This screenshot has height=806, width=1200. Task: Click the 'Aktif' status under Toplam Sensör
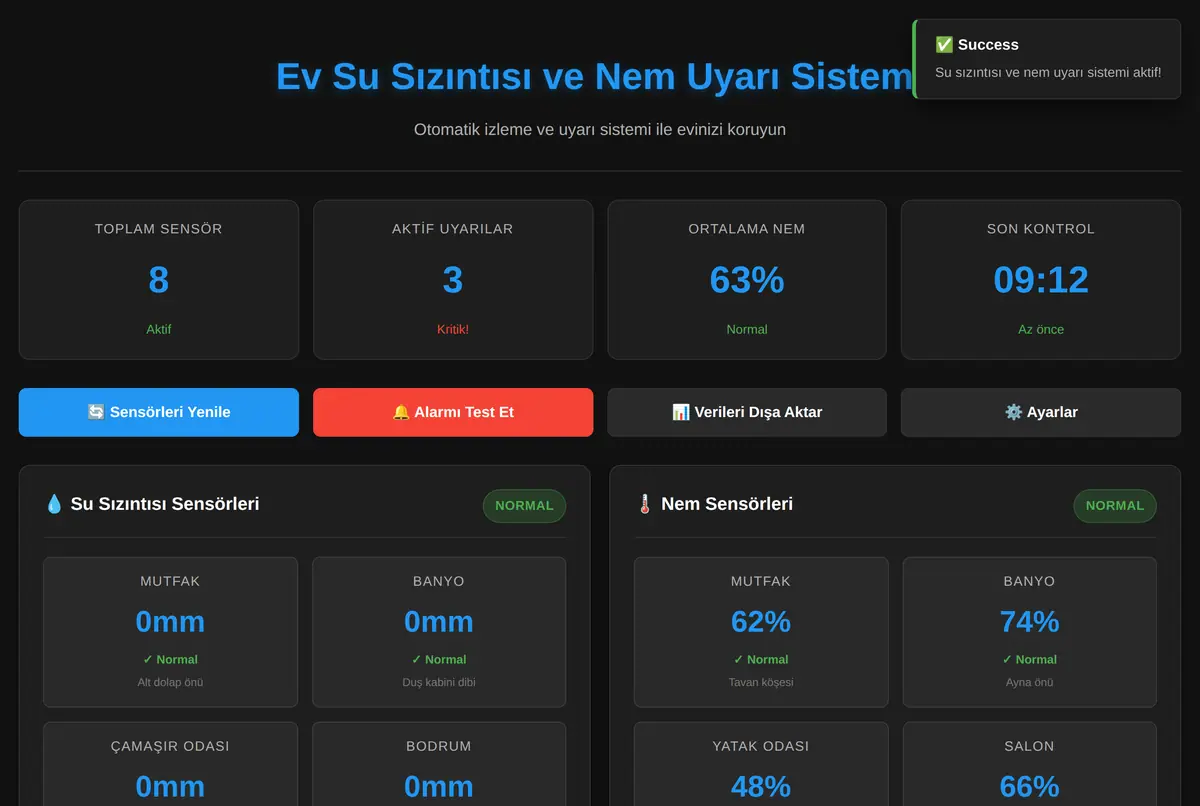(158, 329)
